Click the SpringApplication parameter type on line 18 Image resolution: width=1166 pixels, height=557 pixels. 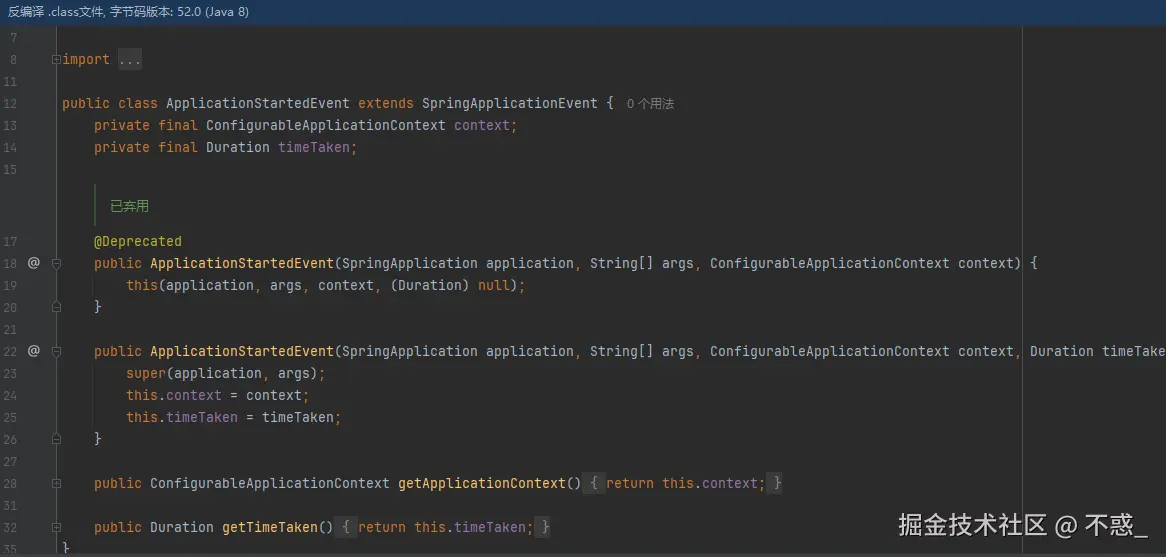[410, 263]
